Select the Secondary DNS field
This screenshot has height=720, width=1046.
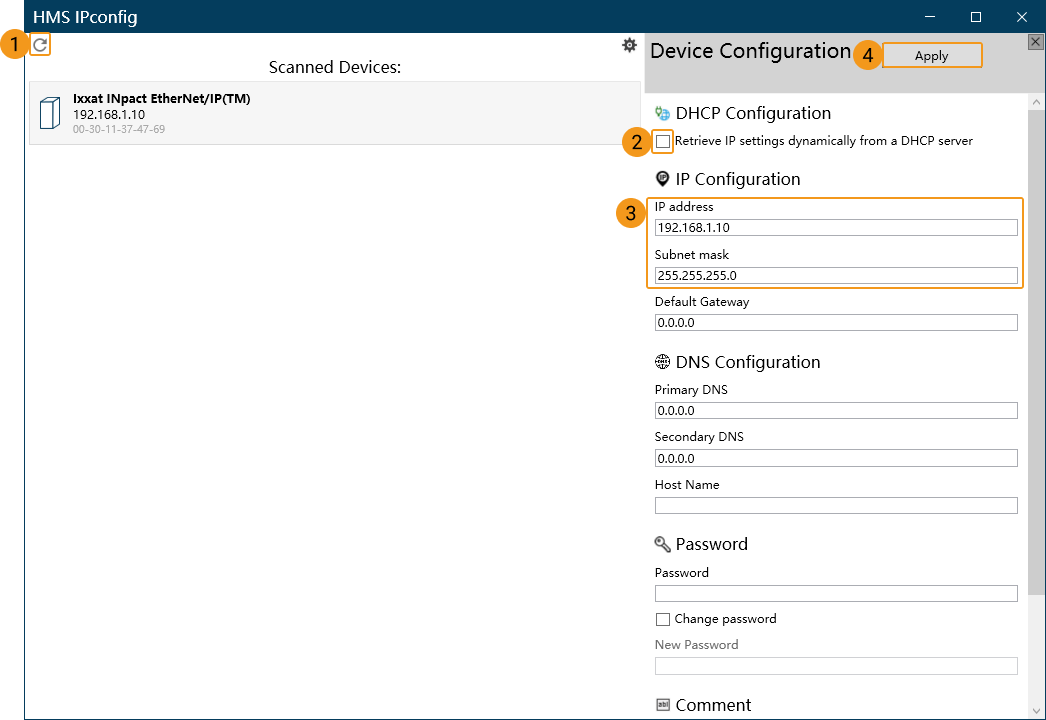tap(835, 459)
